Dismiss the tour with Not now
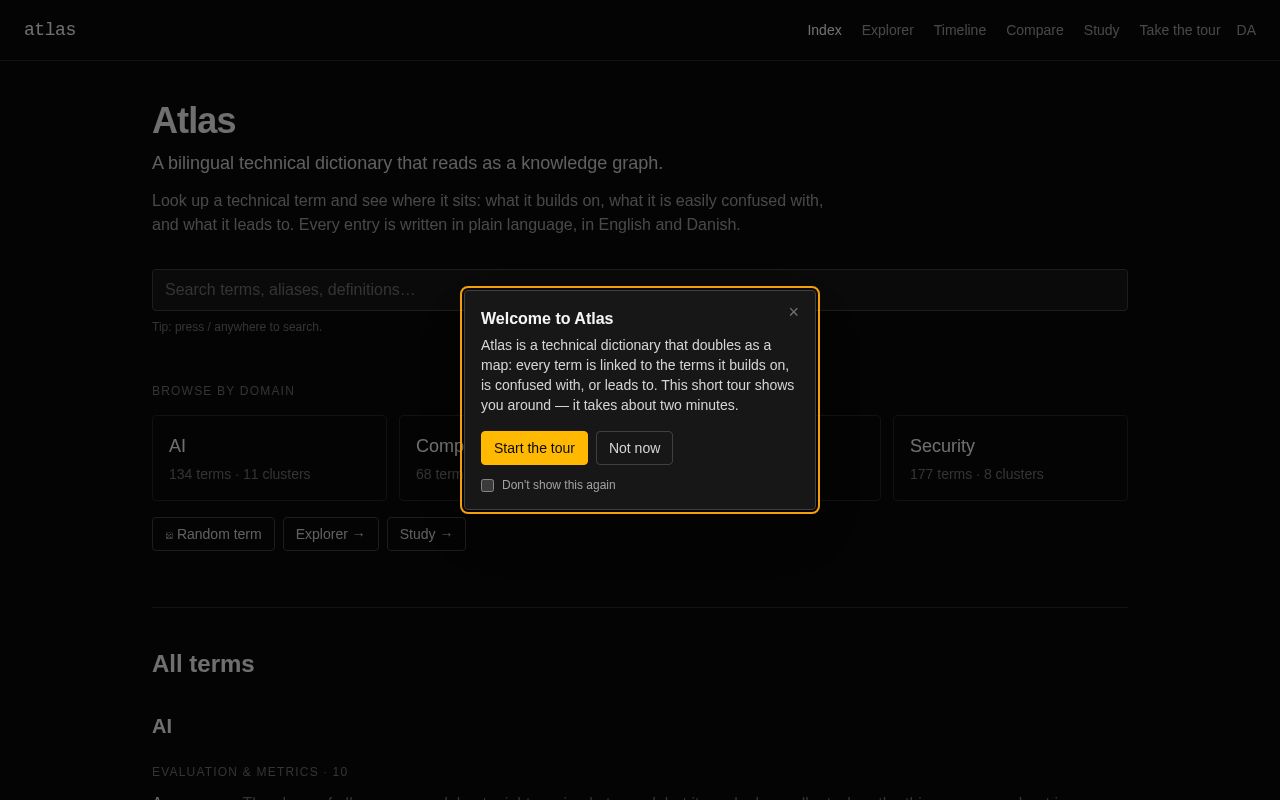Screen dimensions: 1280x800 pos(634,448)
